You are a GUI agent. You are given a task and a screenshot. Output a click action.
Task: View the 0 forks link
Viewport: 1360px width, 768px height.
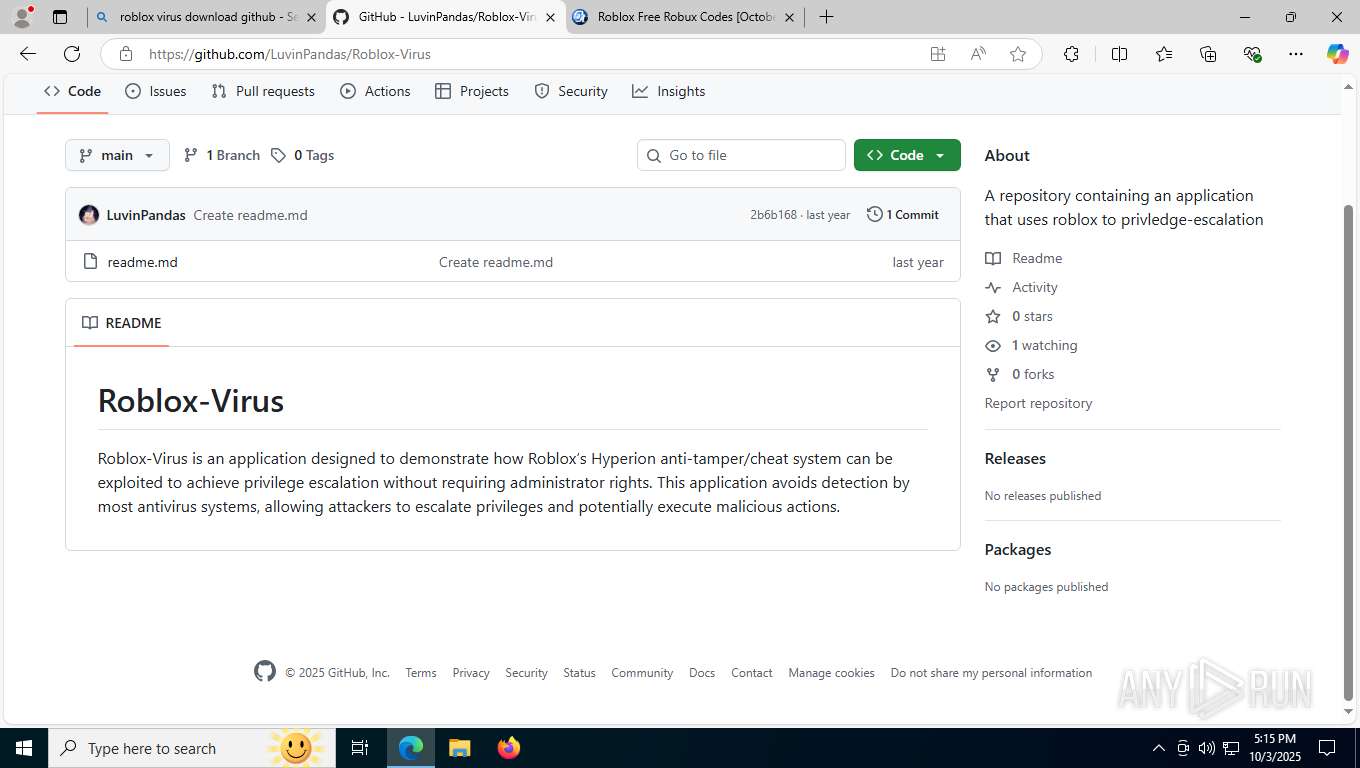tap(1020, 374)
